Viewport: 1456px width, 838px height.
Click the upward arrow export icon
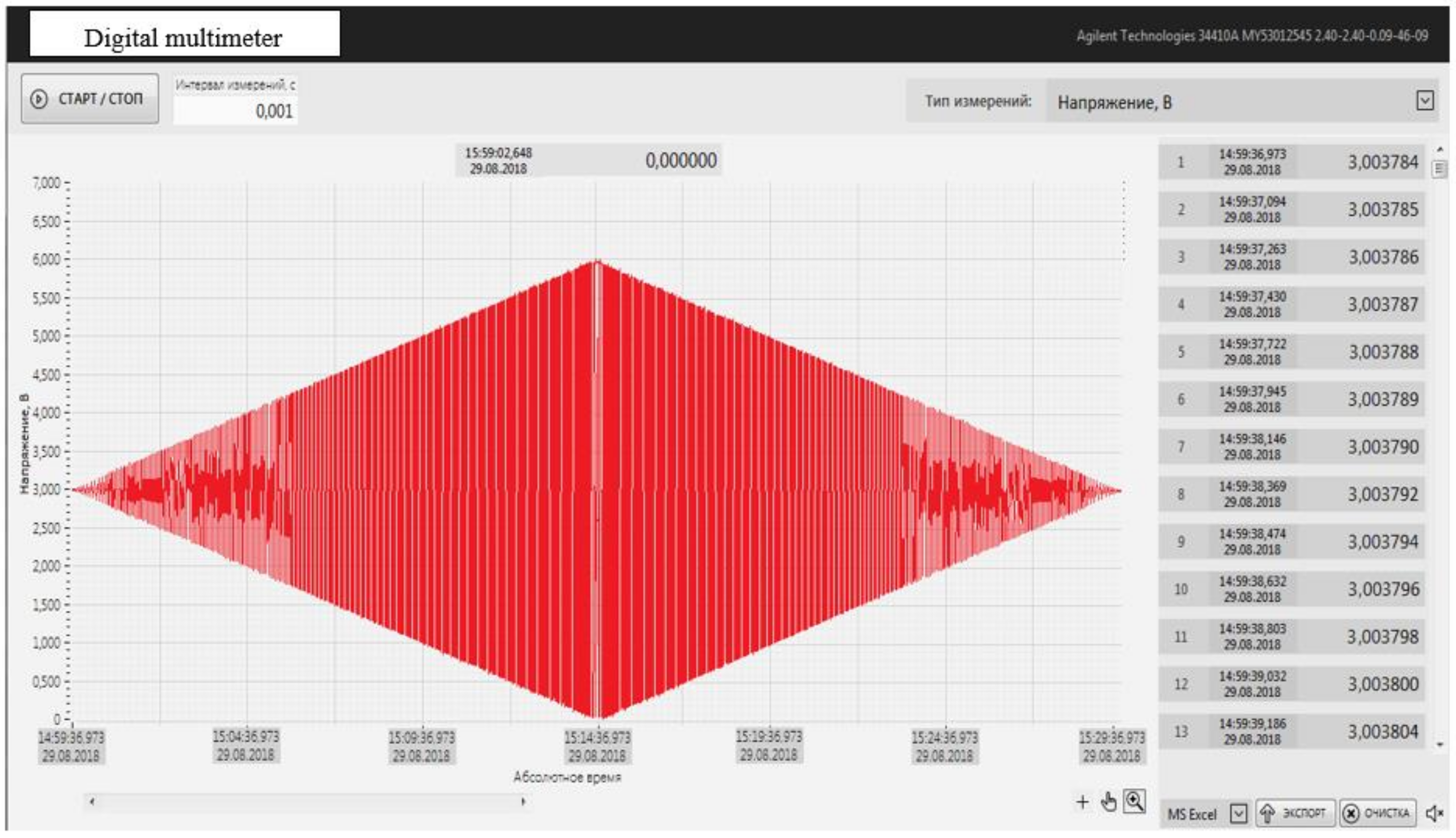coord(1267,813)
